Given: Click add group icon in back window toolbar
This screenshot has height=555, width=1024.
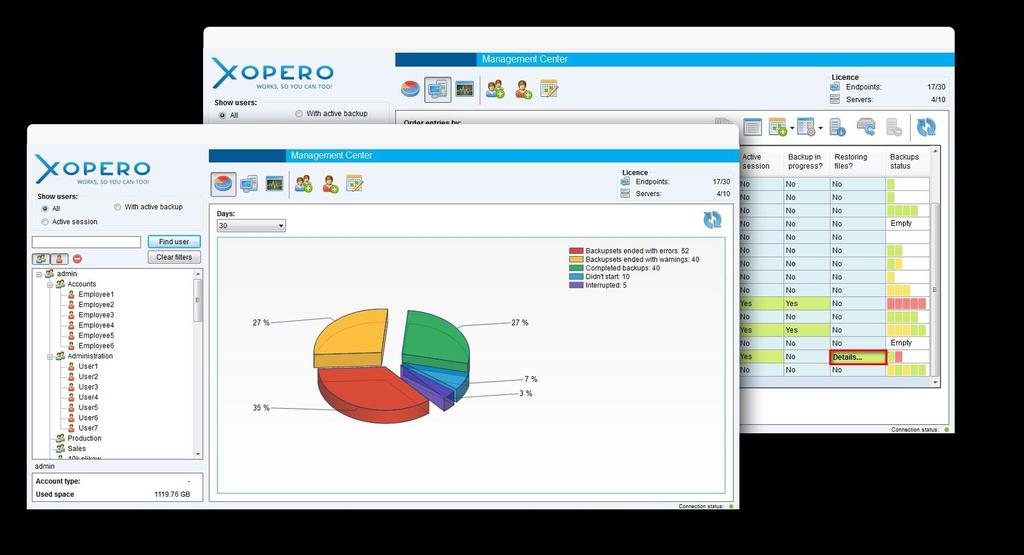Looking at the screenshot, I should (x=495, y=89).
